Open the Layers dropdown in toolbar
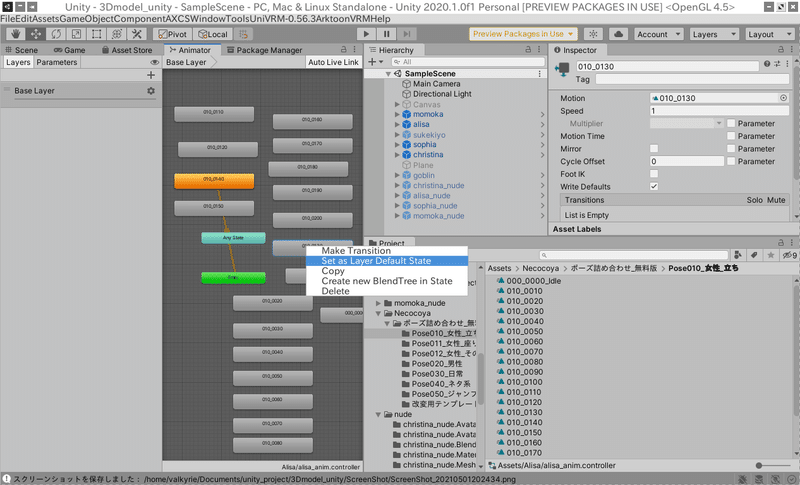Screen dimensions: 800x485 tap(714, 34)
